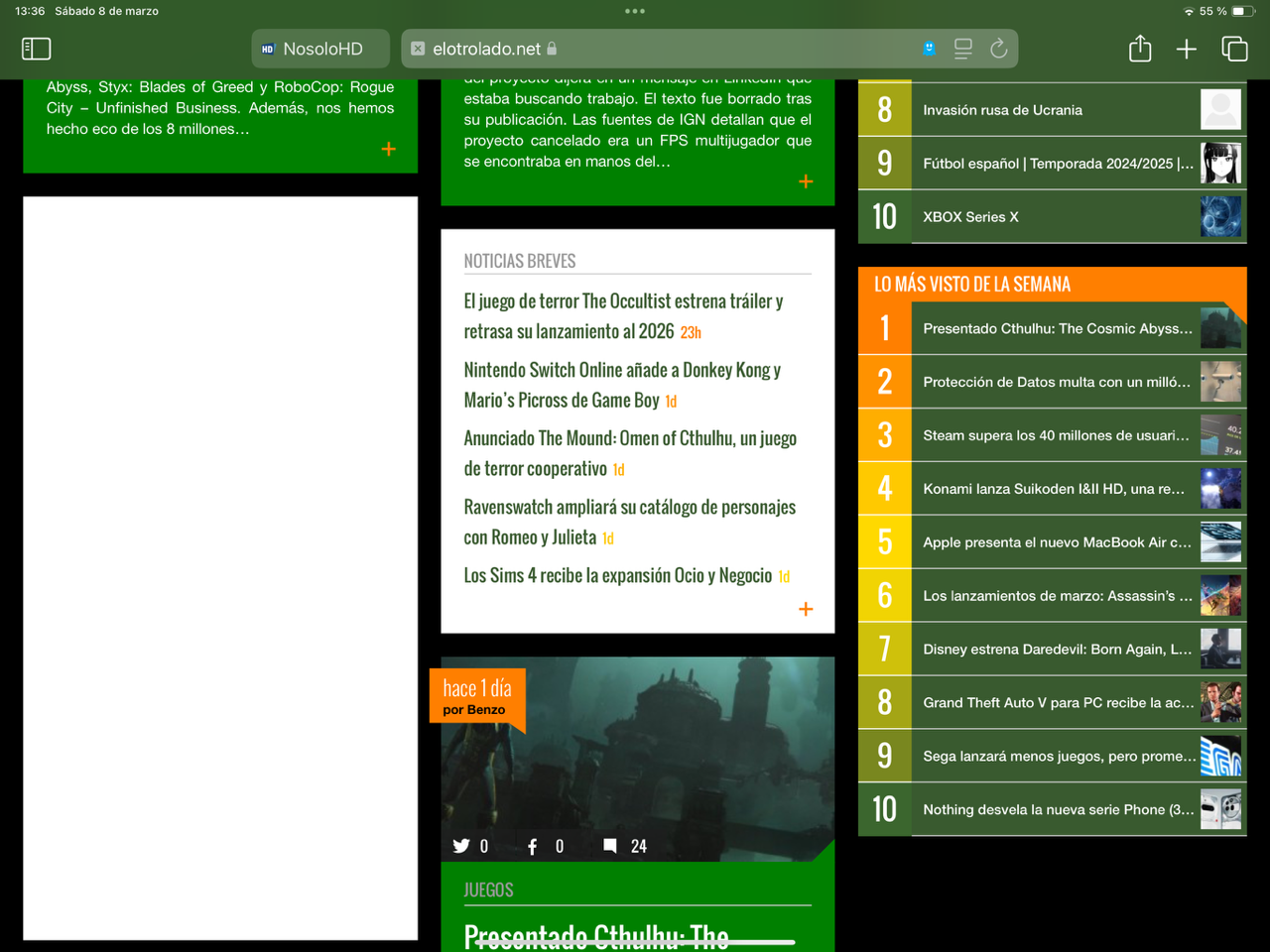Open the XBOX Series X thread
The height and width of the screenshot is (952, 1270).
point(970,217)
